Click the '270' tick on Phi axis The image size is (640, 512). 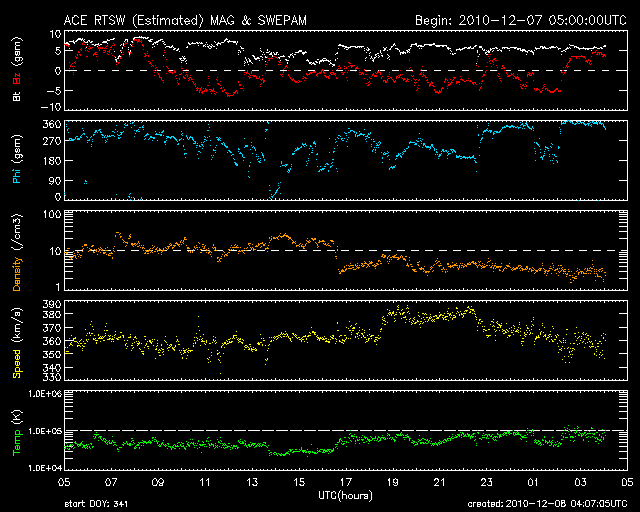coord(52,141)
